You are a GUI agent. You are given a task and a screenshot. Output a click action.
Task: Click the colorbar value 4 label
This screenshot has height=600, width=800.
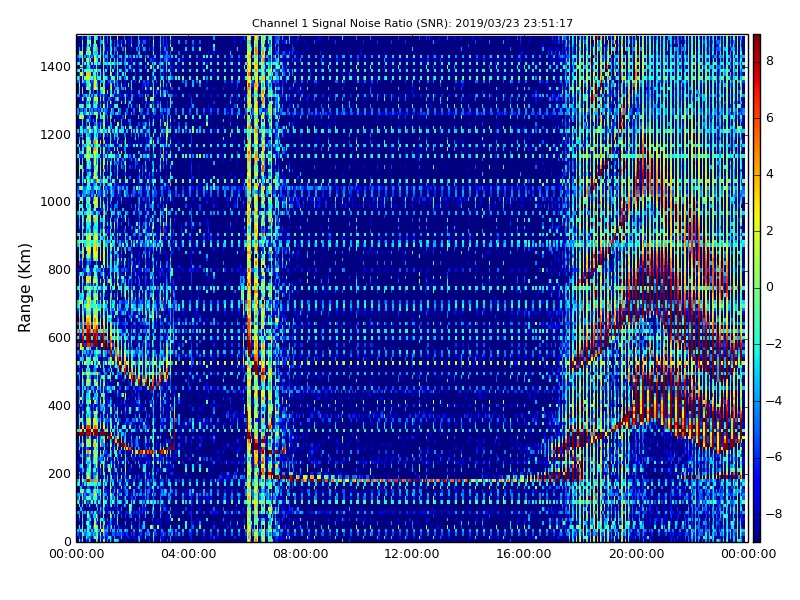coord(770,174)
